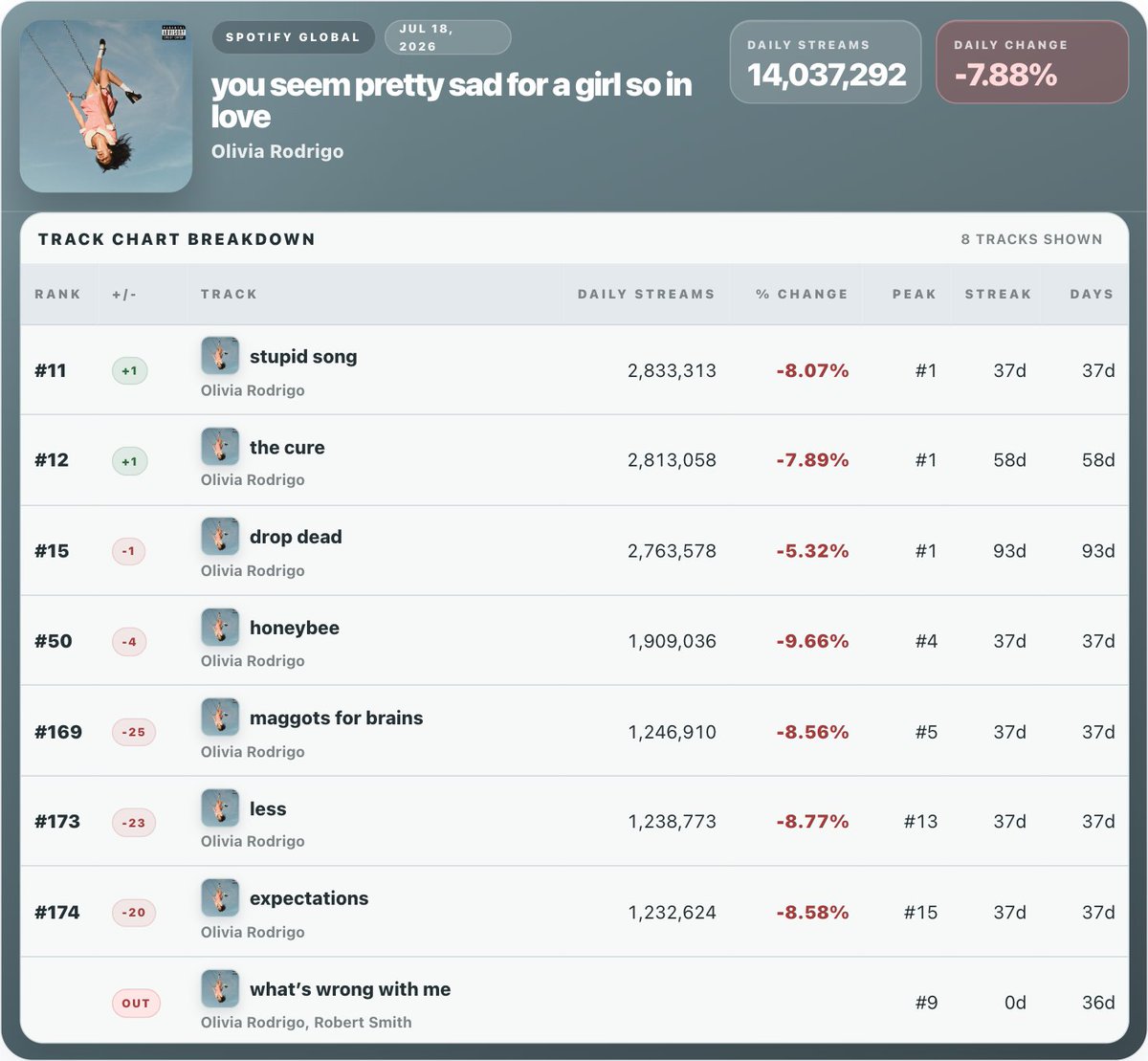Viewport: 1148px width, 1061px height.
Task: Click the TRACK column header
Action: coord(229,294)
